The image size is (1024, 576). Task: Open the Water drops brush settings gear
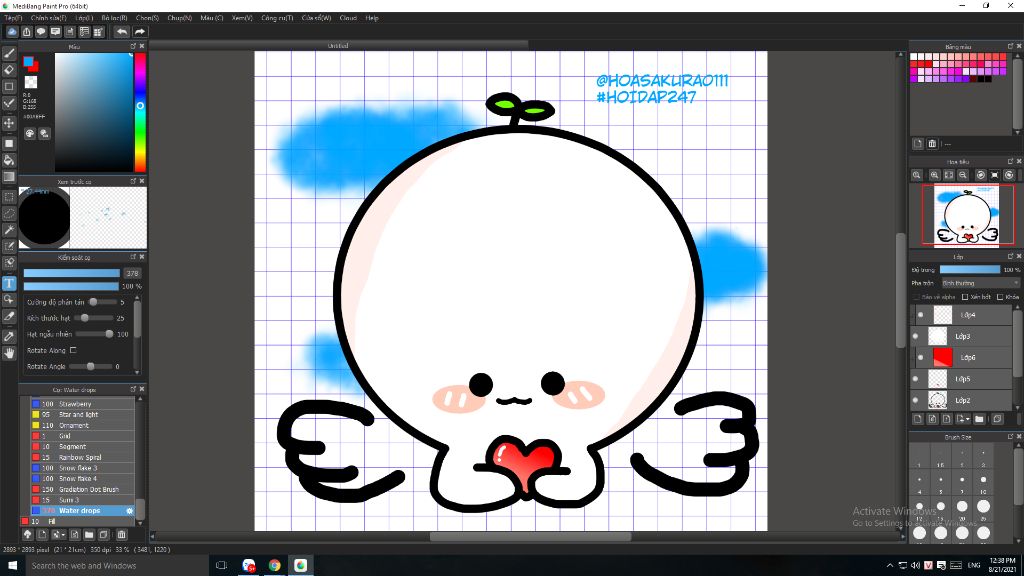pyautogui.click(x=128, y=510)
